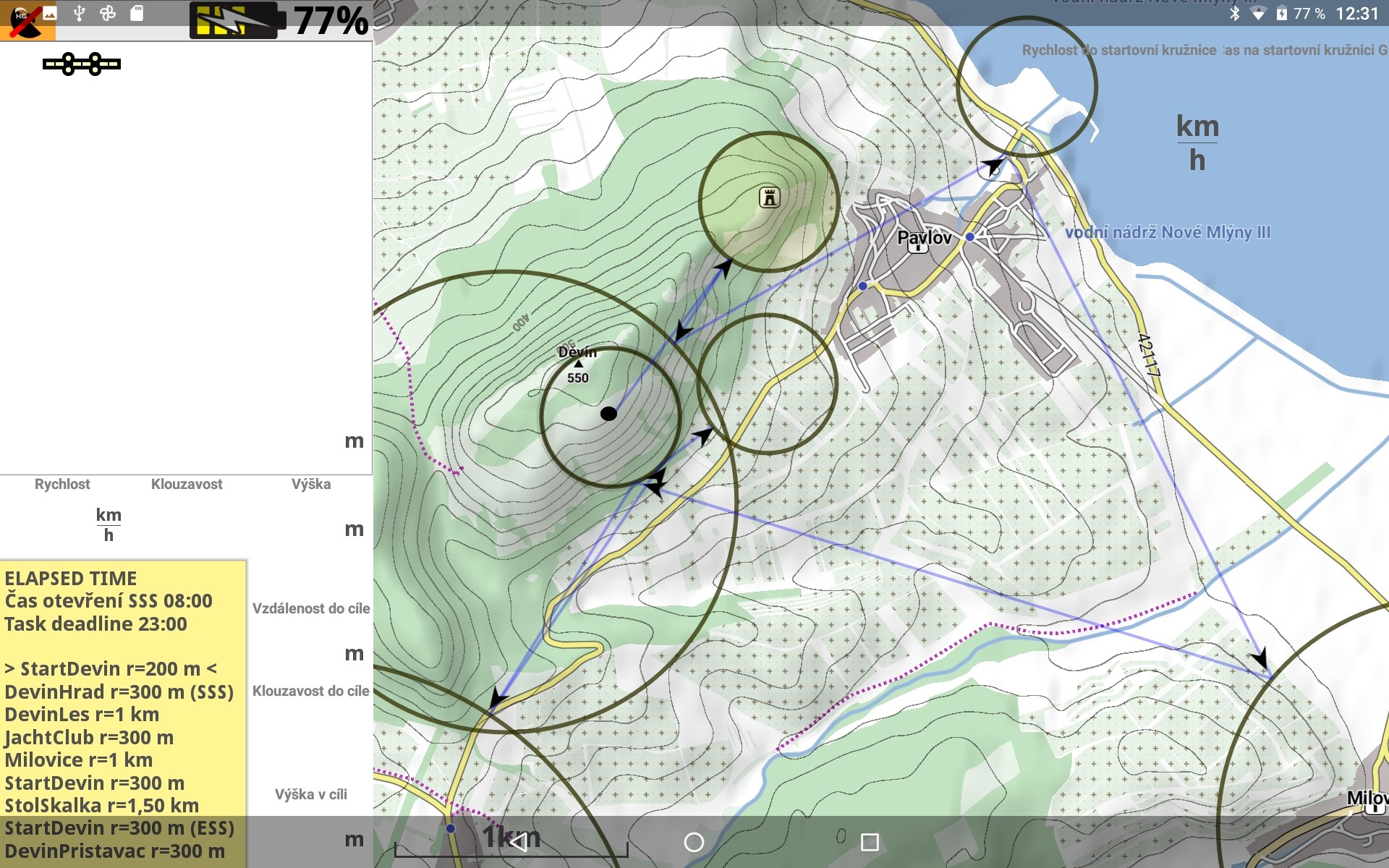Select StolSkalka r=1,50 km turnpoint
The height and width of the screenshot is (868, 1389).
click(x=102, y=805)
